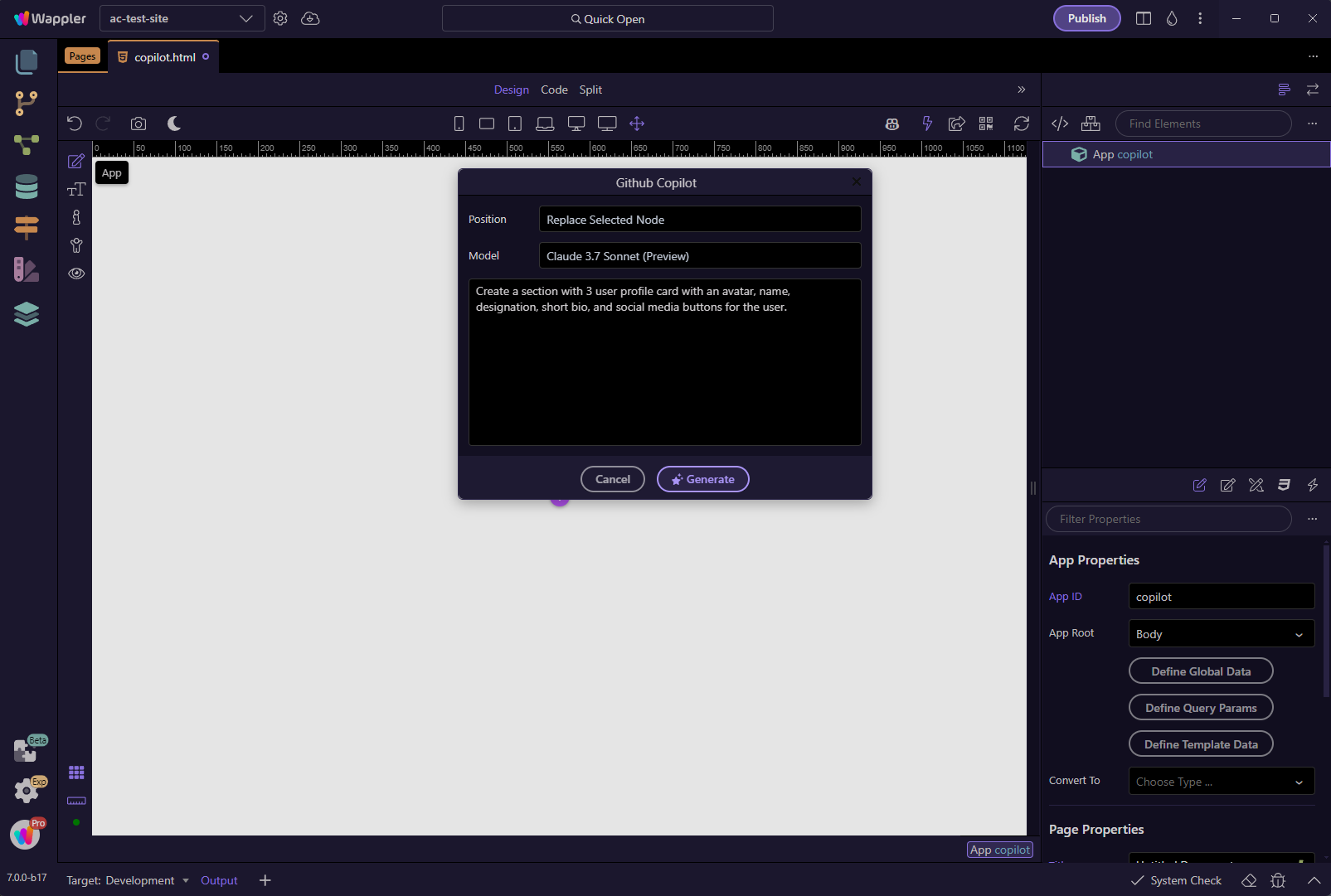Toggle the editing pencil tool in design sidebar

76,161
